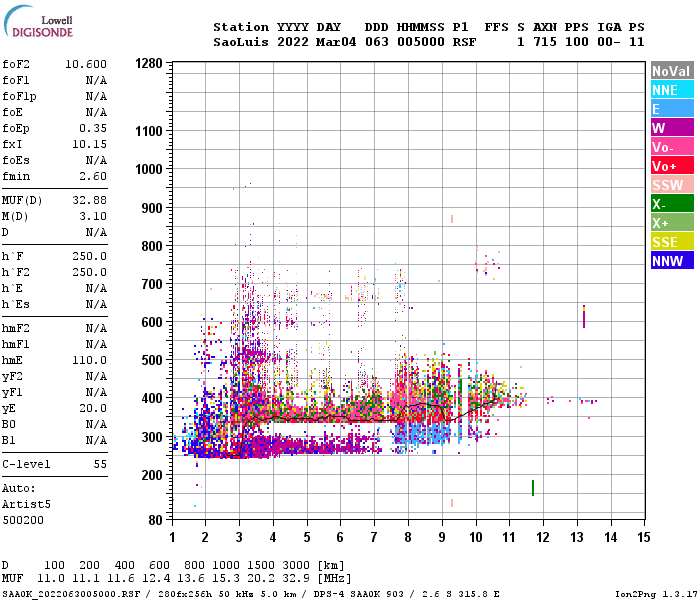Click the purple W echo bar near 13 MHz

[x=584, y=317]
